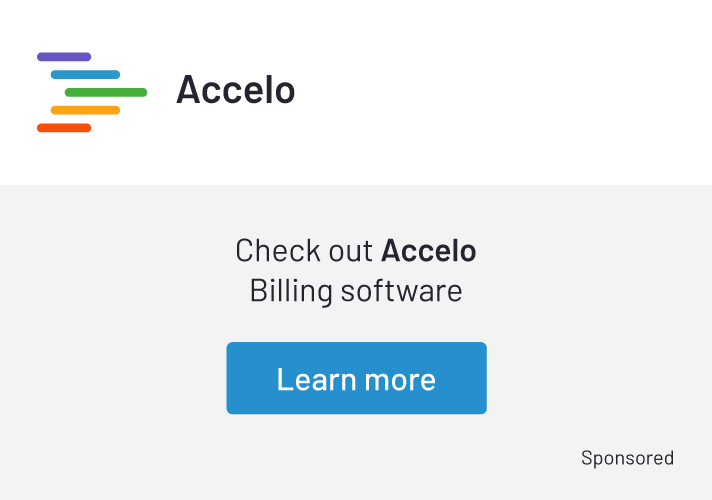Click the capital A in Accelo heading
Screen dimensions: 712x500
(x=188, y=89)
